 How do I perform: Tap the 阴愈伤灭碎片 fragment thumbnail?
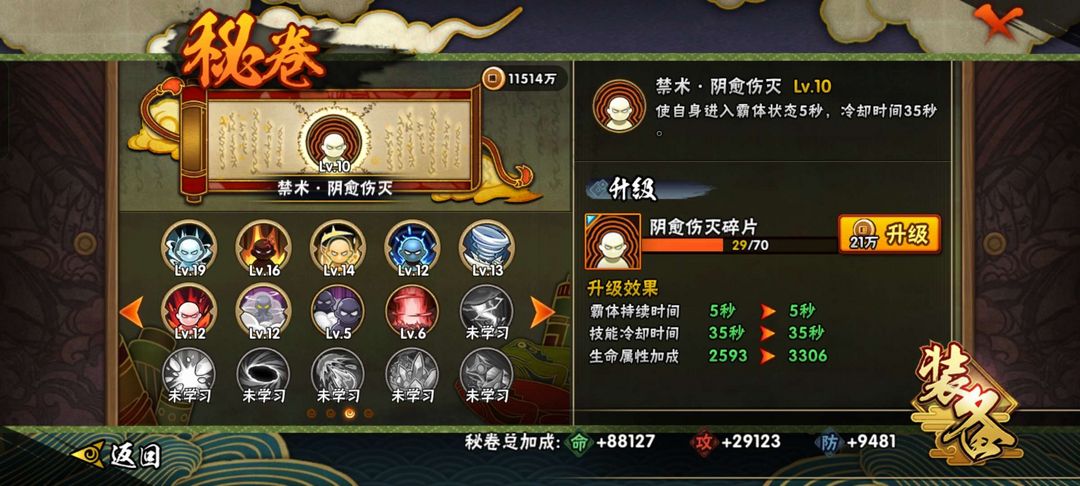tap(613, 241)
